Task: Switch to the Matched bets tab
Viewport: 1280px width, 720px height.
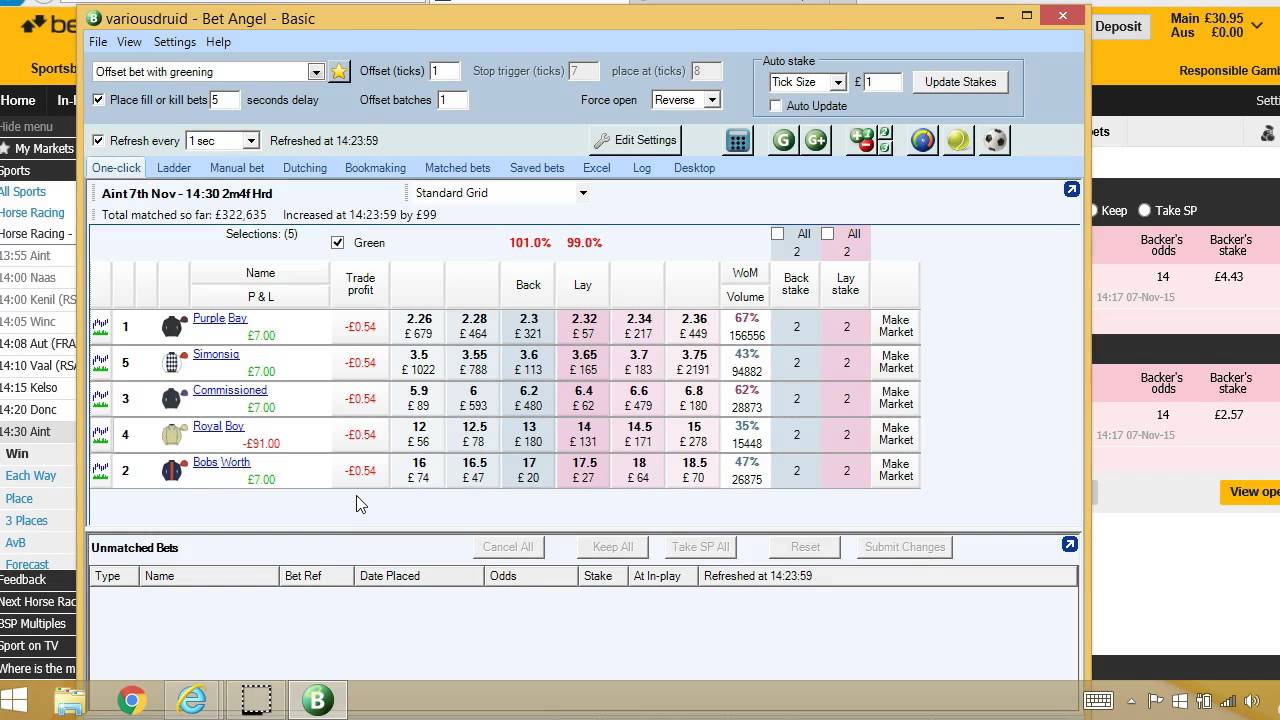Action: [x=458, y=168]
